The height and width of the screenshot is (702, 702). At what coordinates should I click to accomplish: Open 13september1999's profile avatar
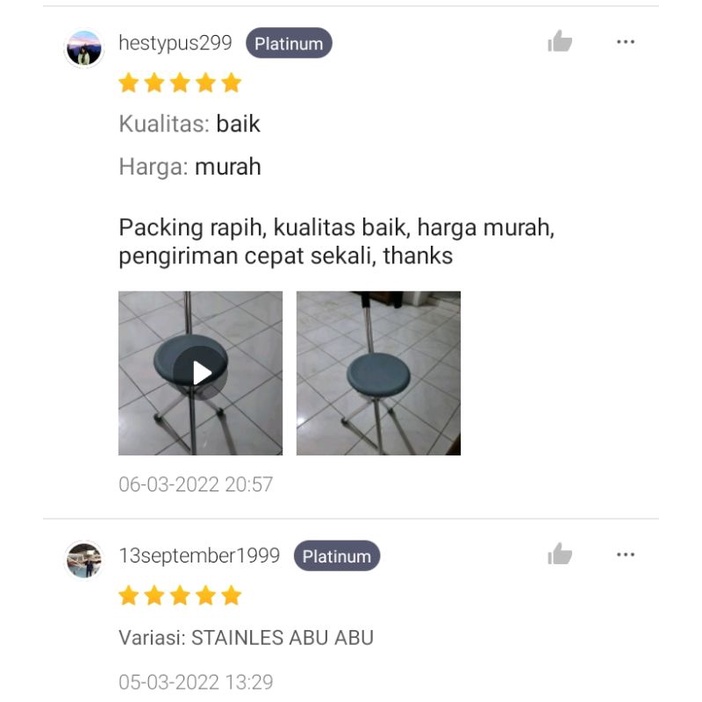pyautogui.click(x=84, y=560)
